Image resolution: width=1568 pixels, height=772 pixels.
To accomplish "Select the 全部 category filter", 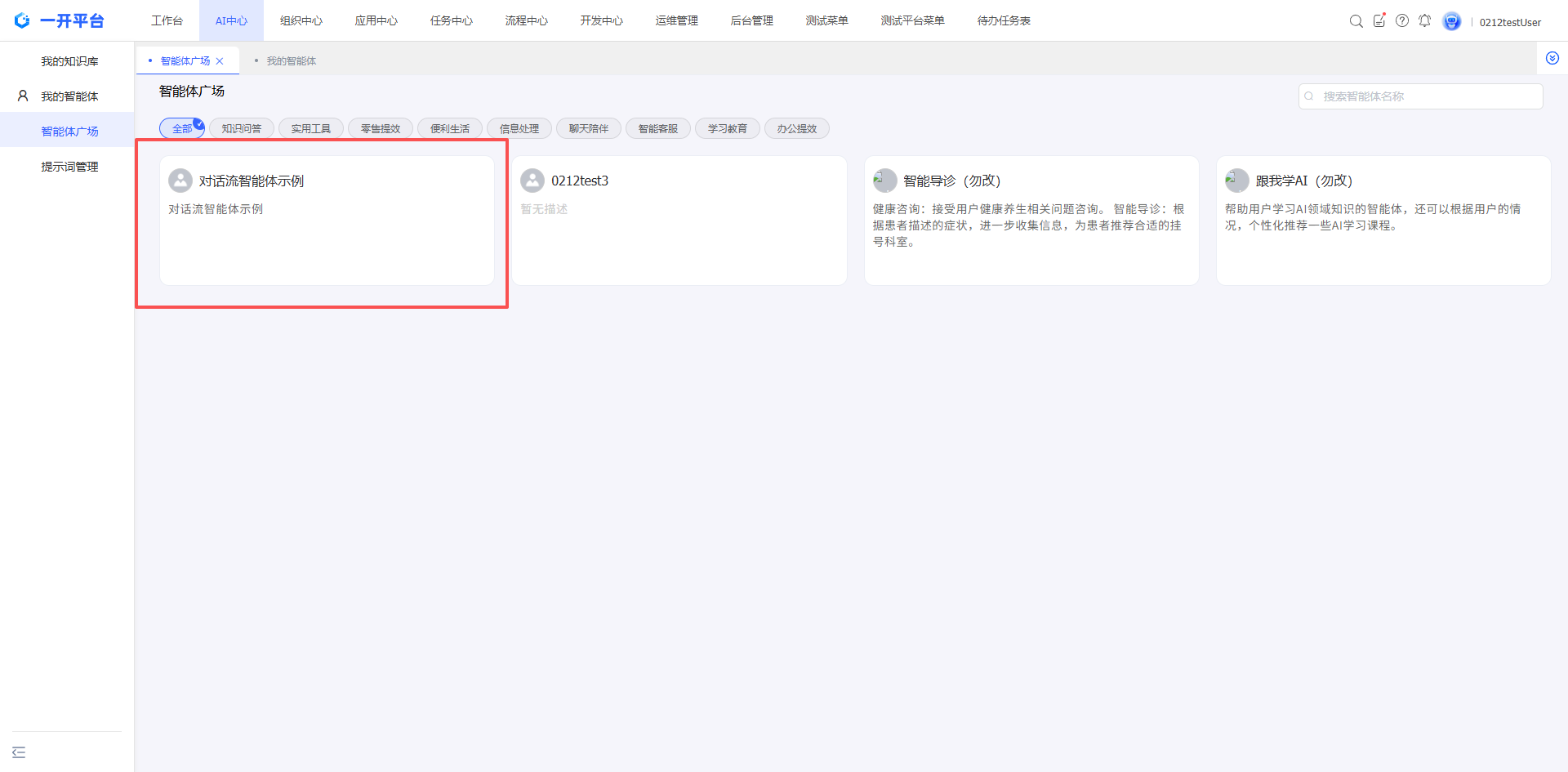I will pos(181,129).
